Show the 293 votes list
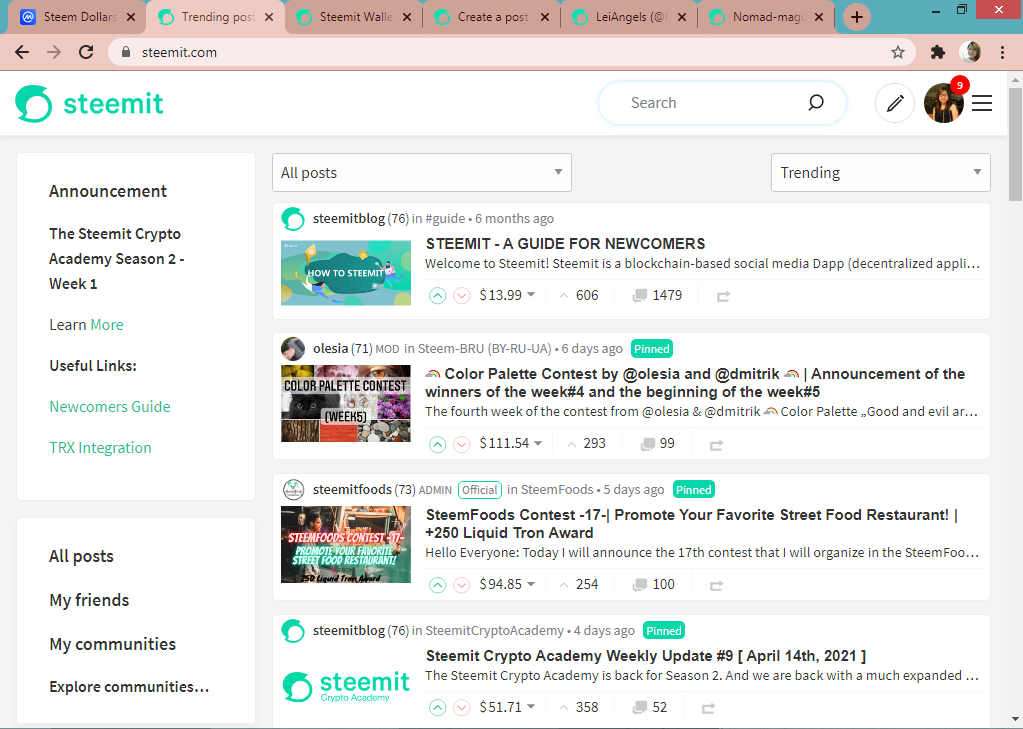This screenshot has width=1023, height=729. (x=586, y=444)
